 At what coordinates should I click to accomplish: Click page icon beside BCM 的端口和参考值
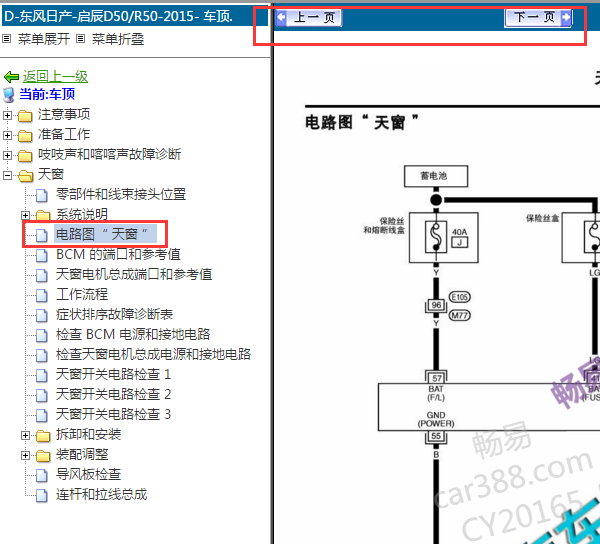pyautogui.click(x=42, y=255)
